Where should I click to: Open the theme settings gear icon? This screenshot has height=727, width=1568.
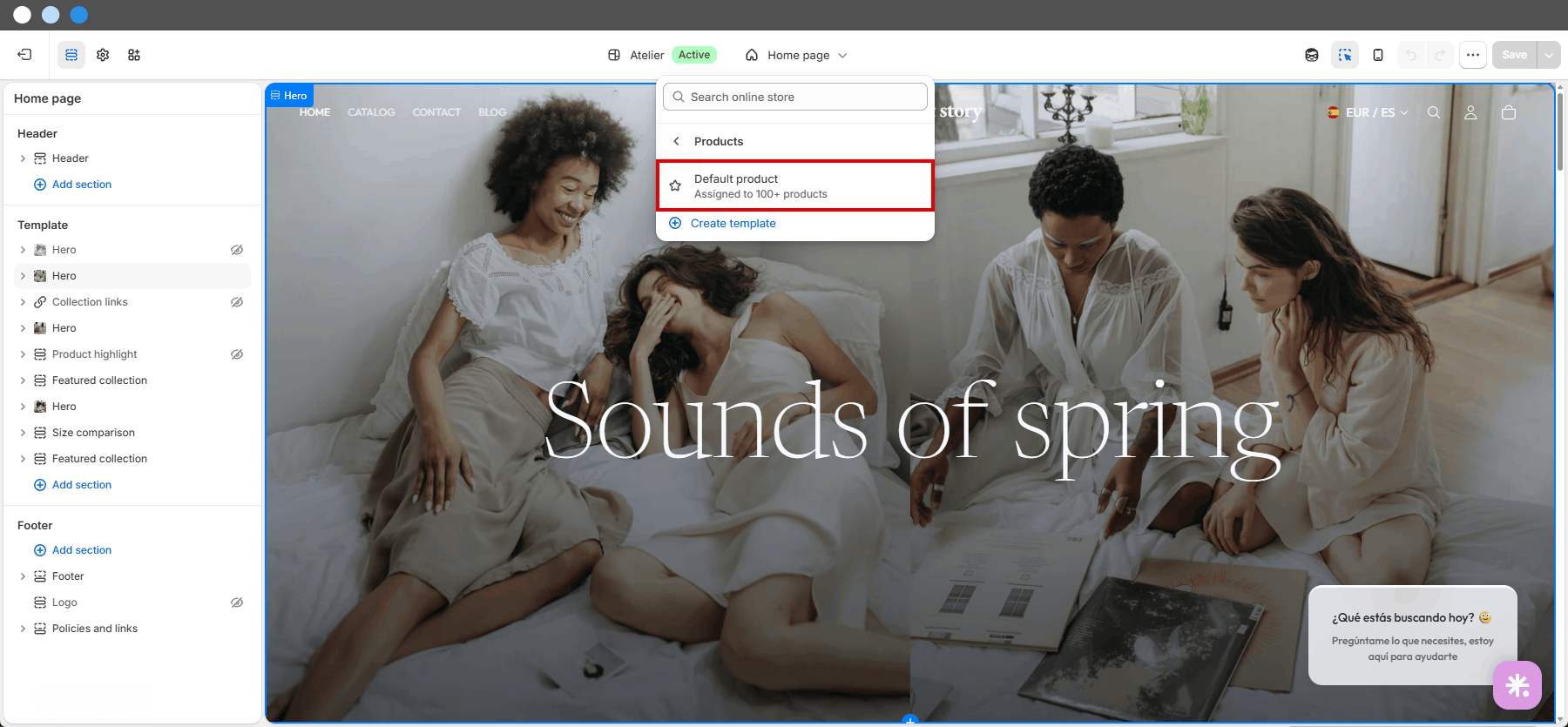point(103,55)
